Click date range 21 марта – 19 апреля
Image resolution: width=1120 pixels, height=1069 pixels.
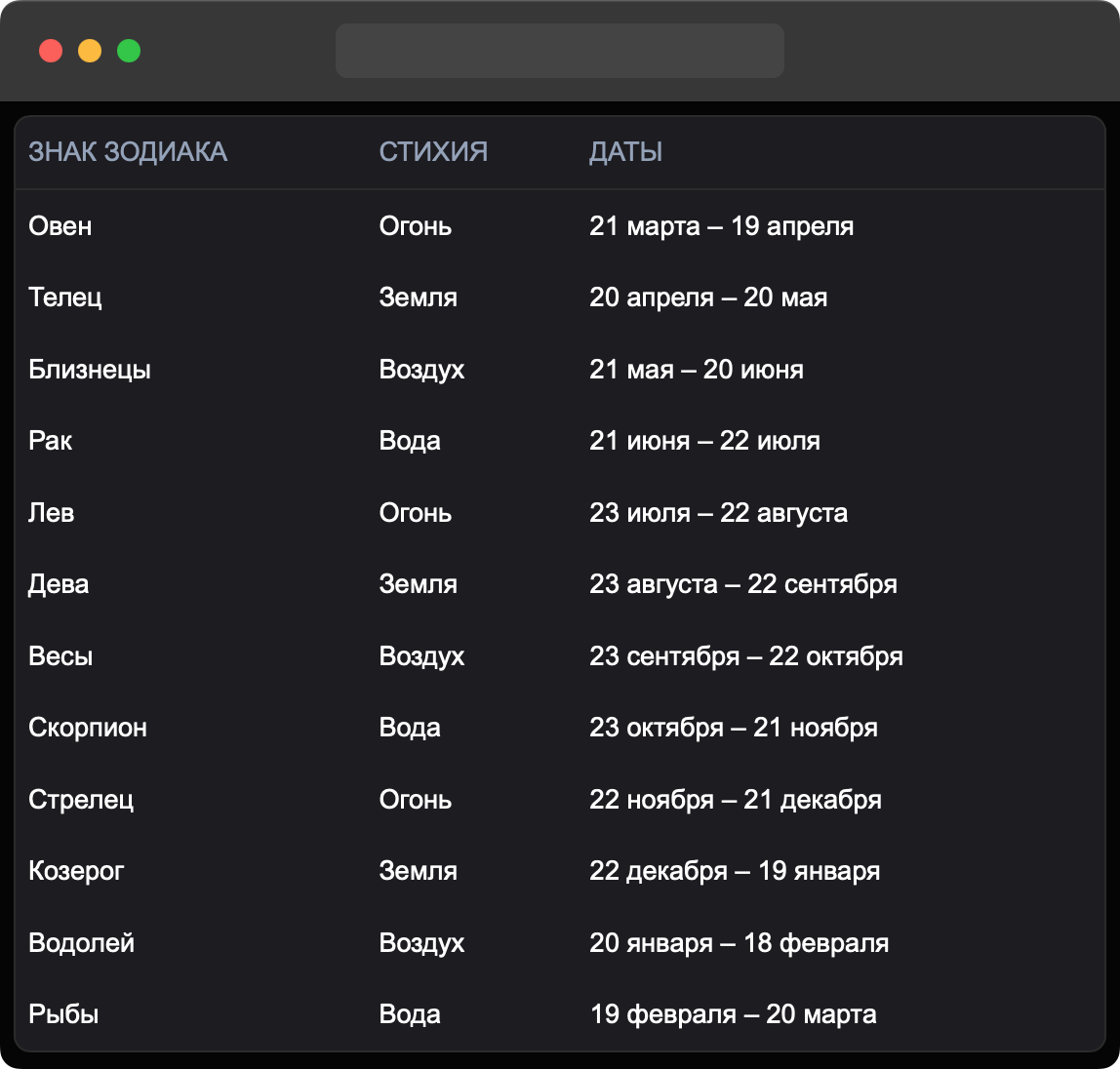(x=721, y=226)
